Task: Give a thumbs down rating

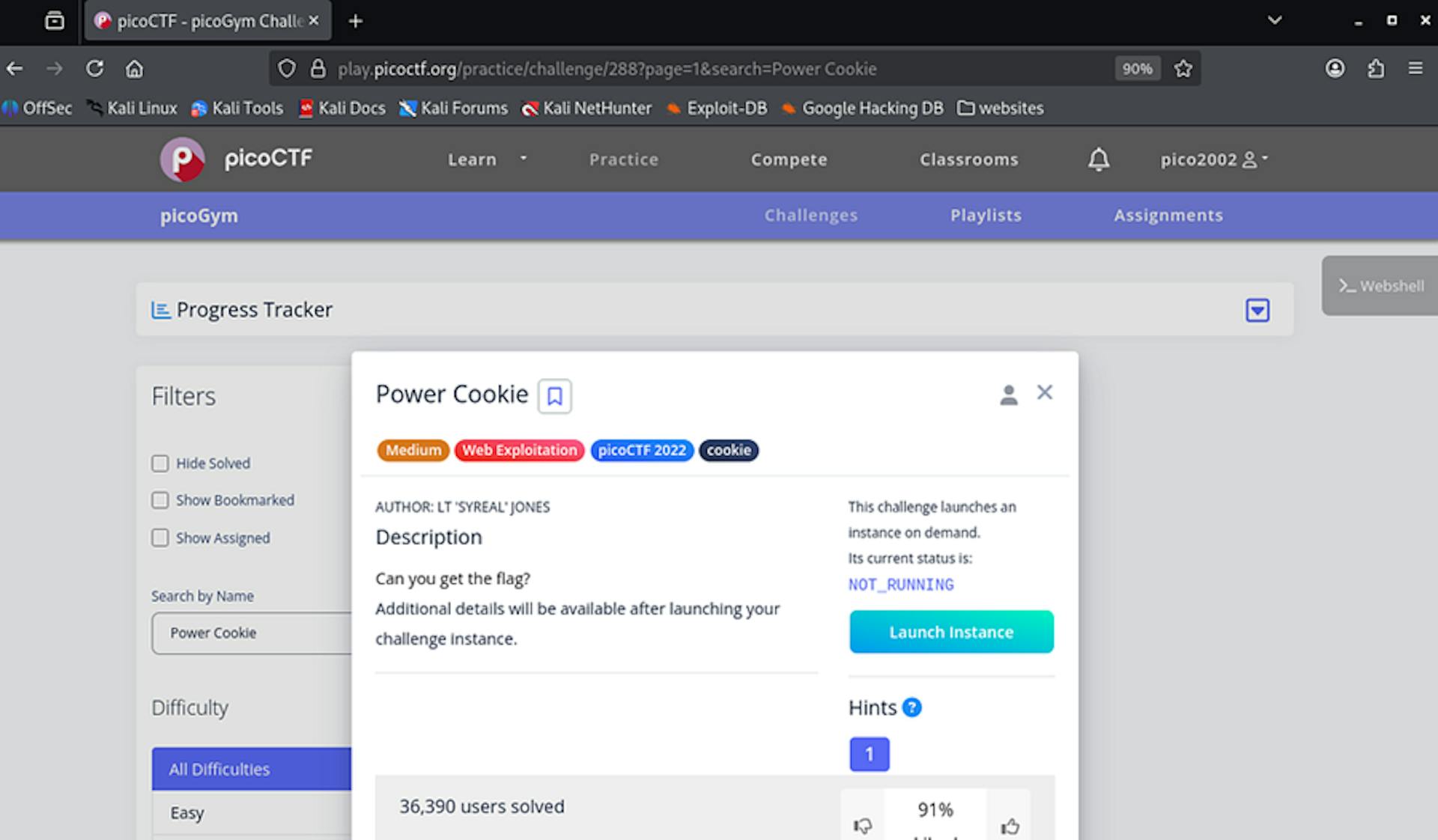Action: click(863, 827)
